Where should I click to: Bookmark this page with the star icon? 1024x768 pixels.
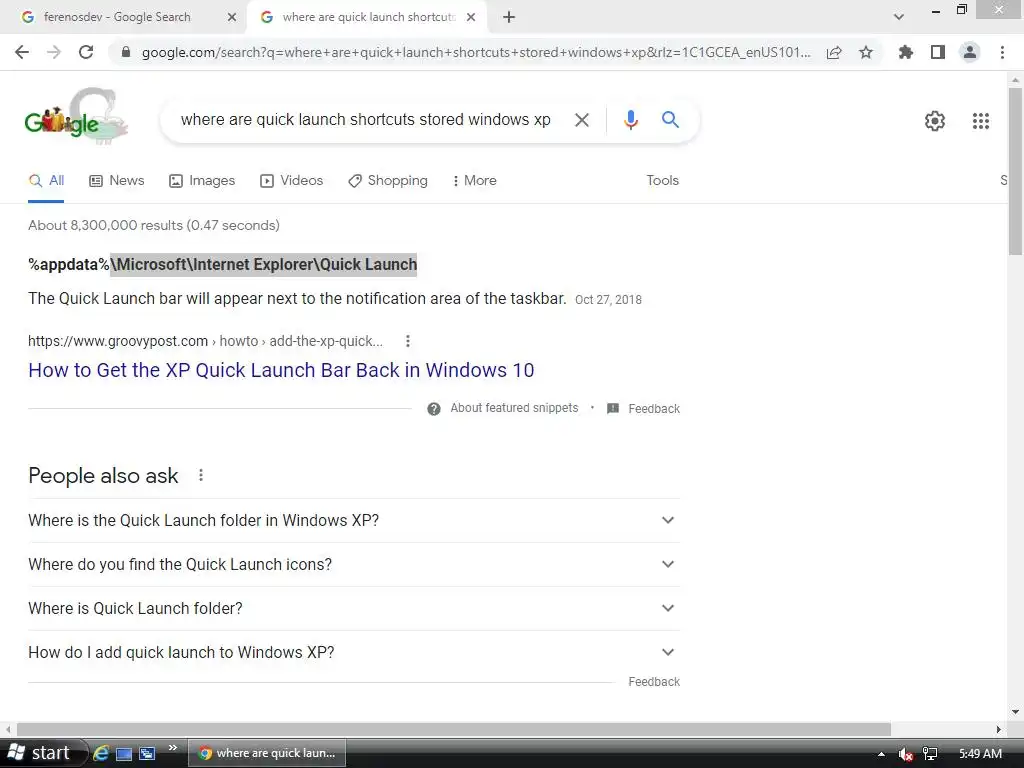pos(866,52)
